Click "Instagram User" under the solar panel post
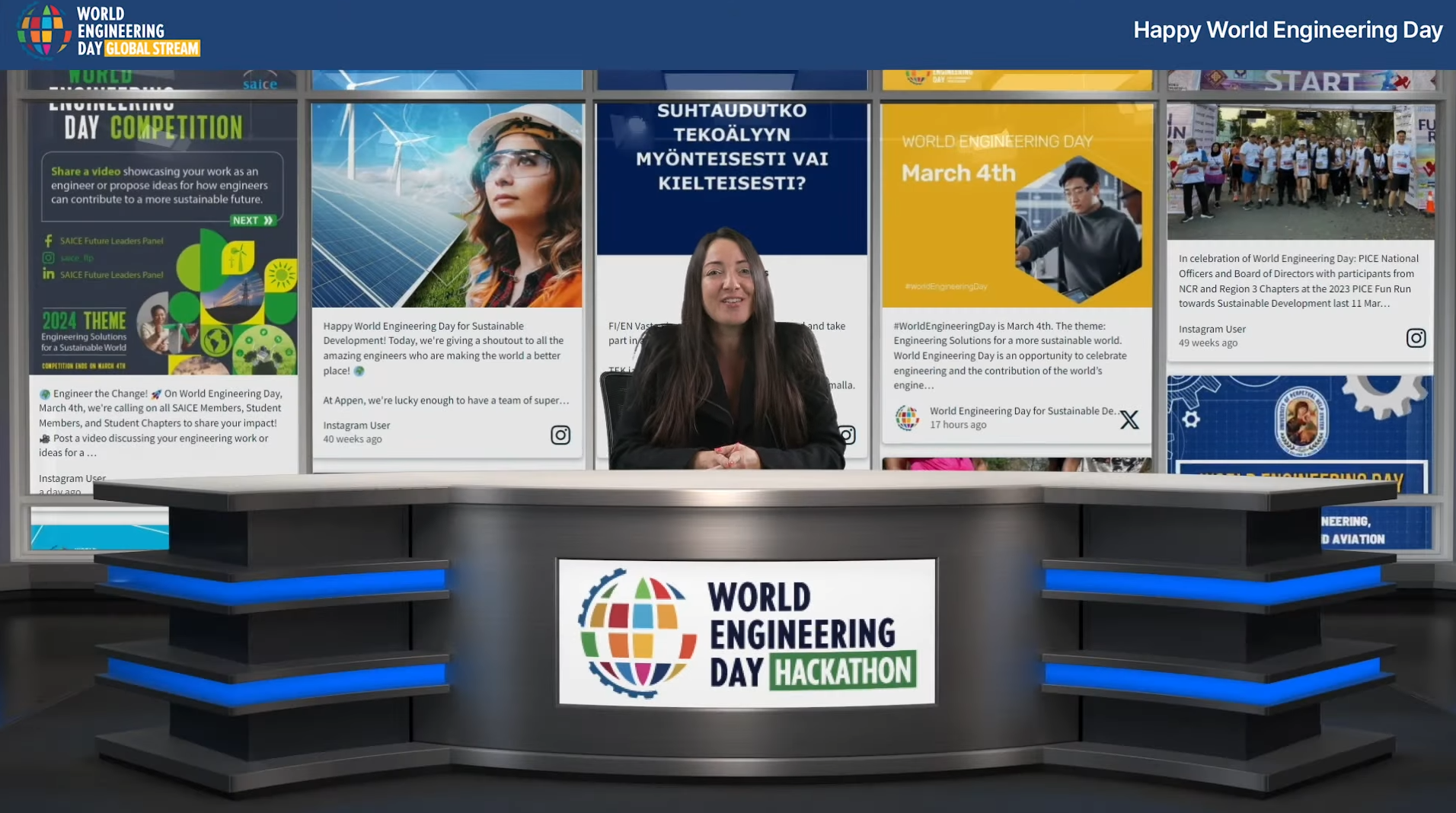The width and height of the screenshot is (1456, 813). click(356, 426)
